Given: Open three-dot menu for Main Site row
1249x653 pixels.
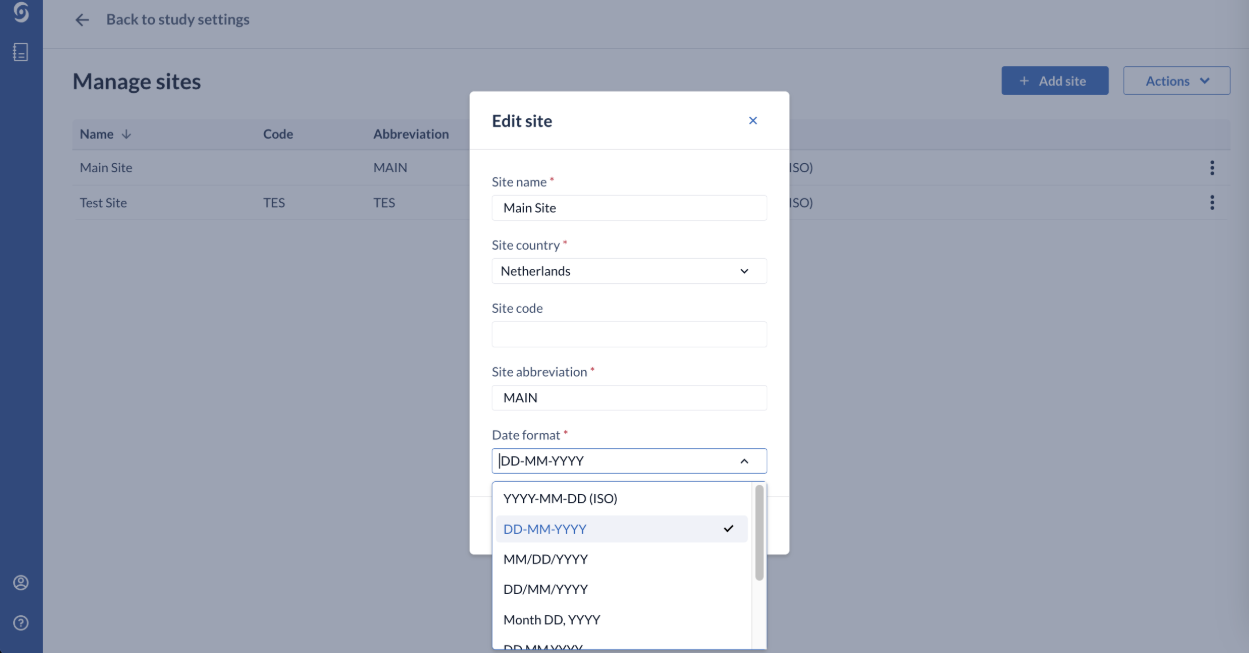Looking at the screenshot, I should (1212, 168).
